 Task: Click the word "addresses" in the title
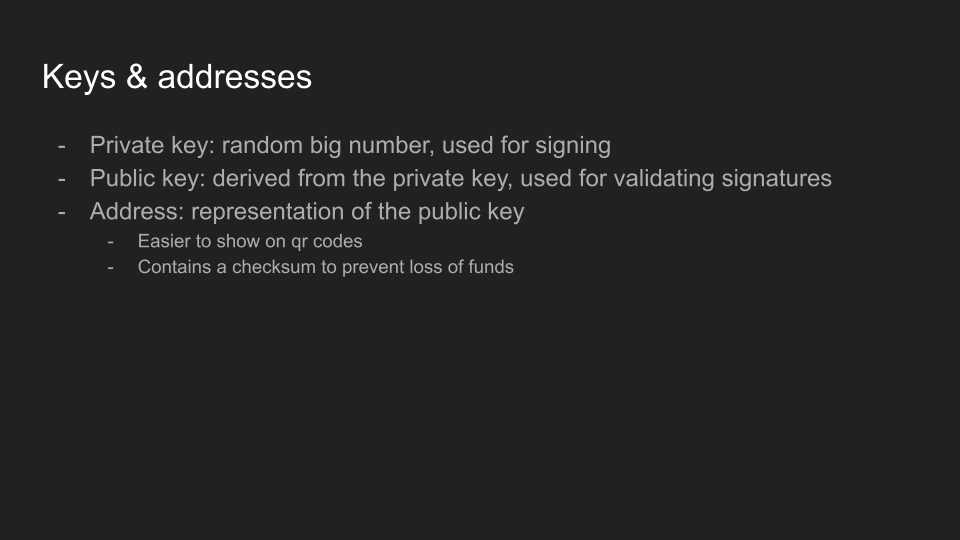(x=233, y=77)
